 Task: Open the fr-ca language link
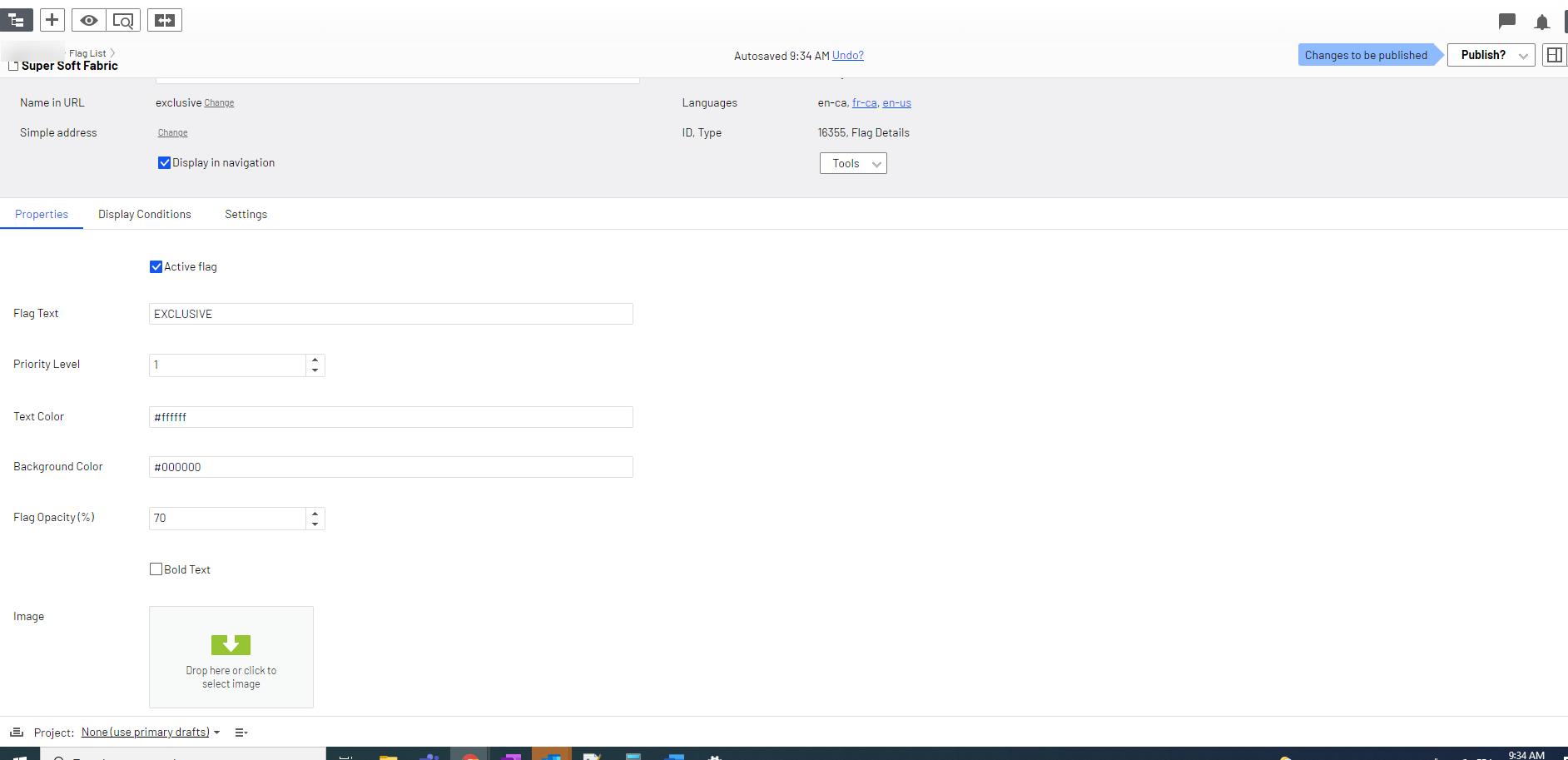tap(864, 103)
